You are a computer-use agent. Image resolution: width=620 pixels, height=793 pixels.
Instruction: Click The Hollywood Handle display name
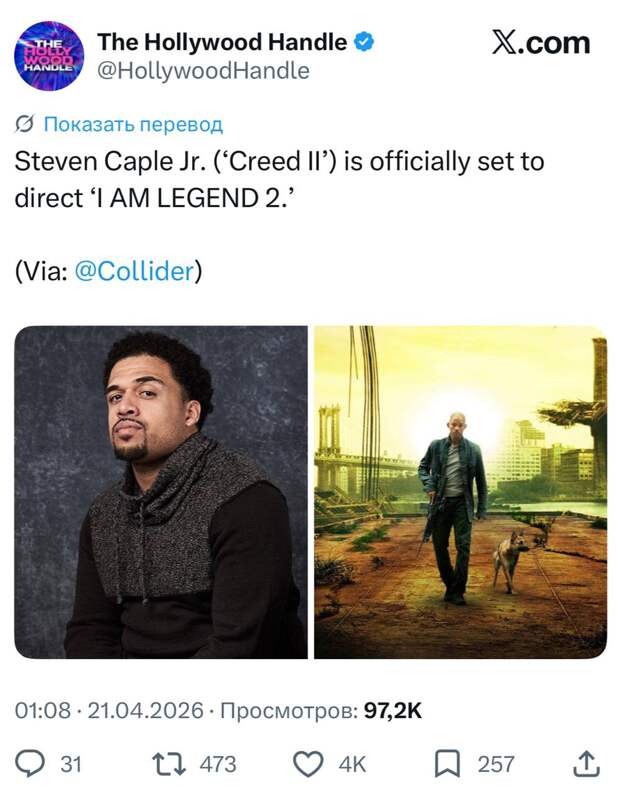click(222, 42)
